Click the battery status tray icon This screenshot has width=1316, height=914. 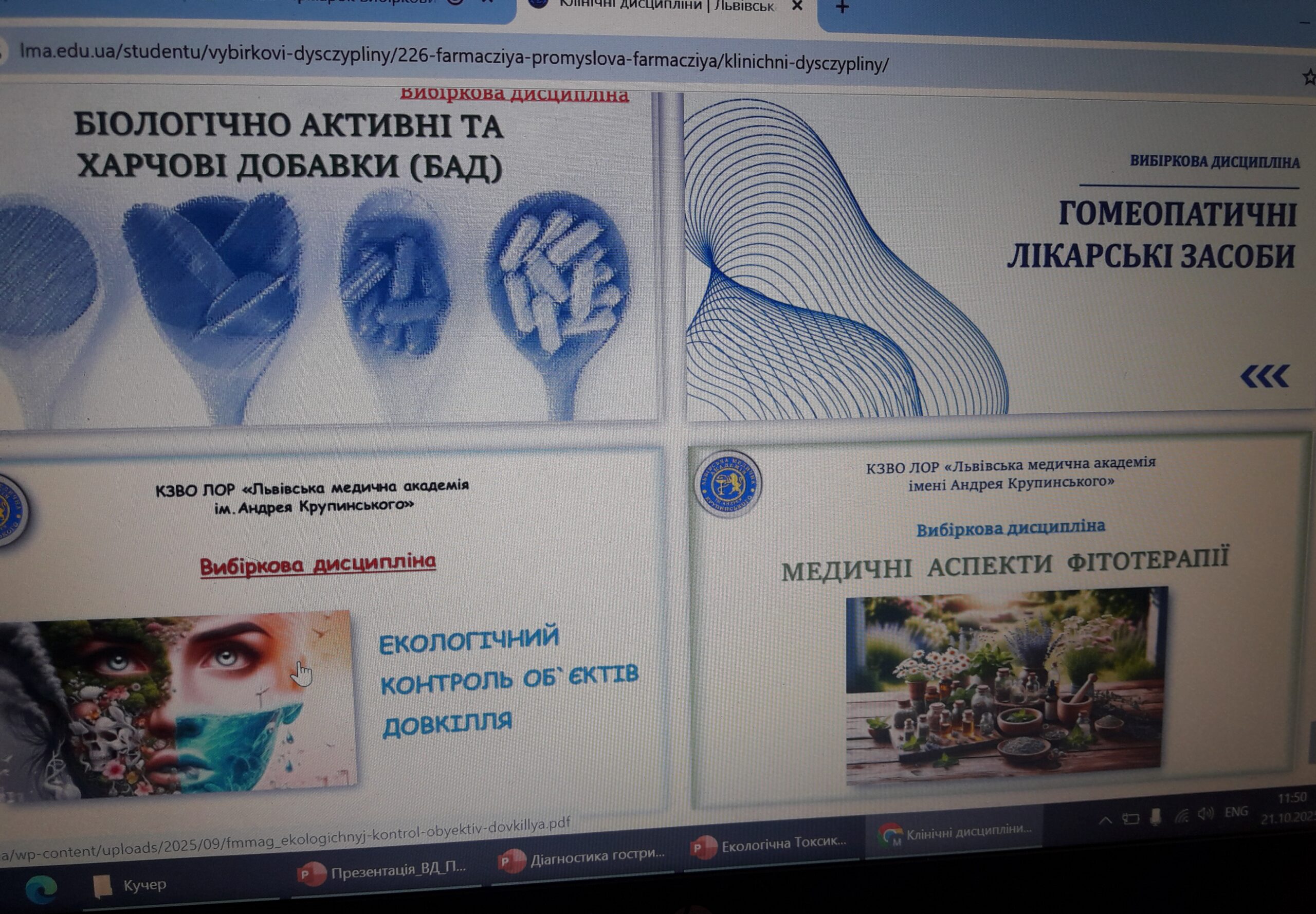[1130, 819]
